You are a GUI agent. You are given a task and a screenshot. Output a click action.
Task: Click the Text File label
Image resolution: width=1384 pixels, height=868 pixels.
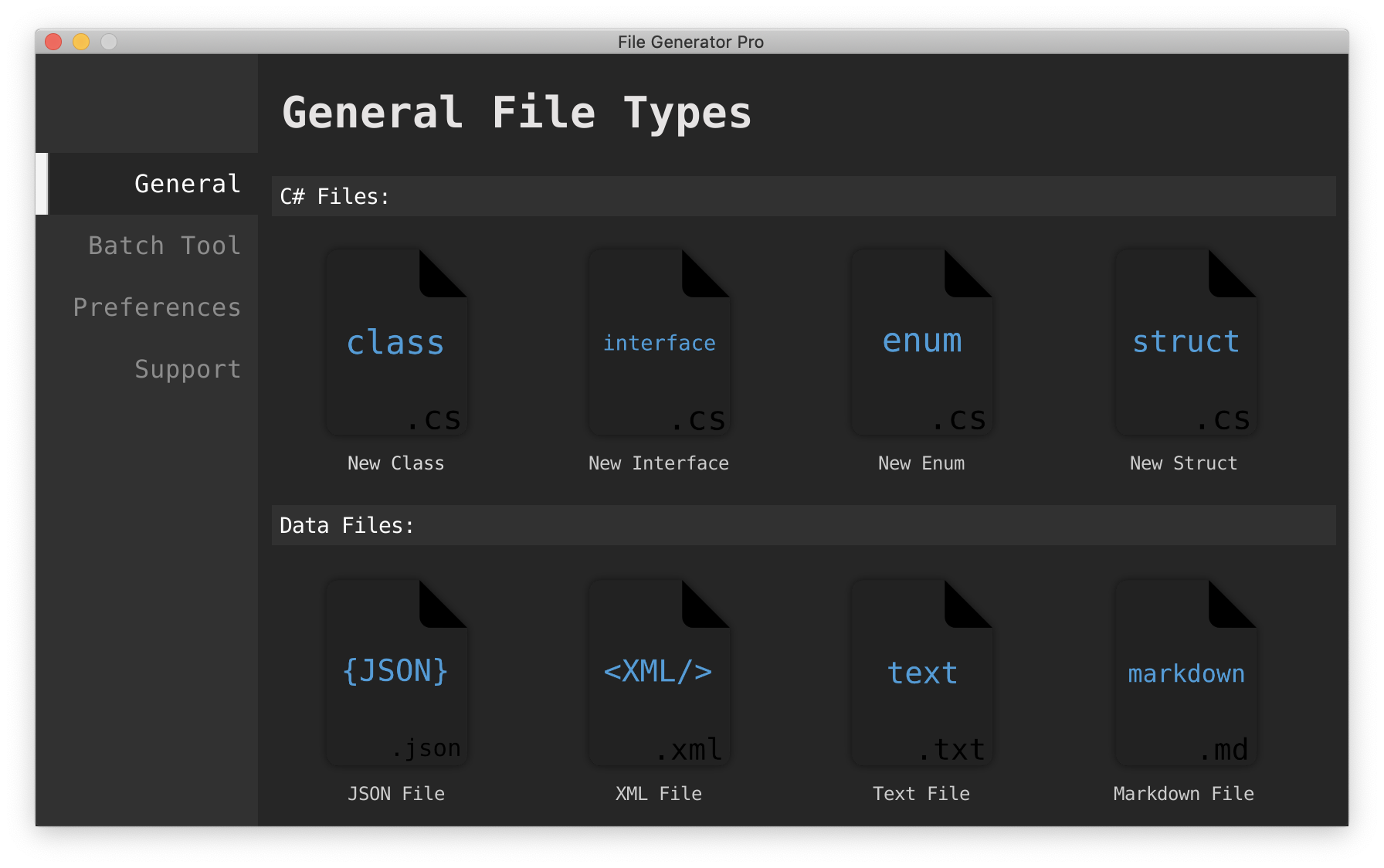point(921,794)
